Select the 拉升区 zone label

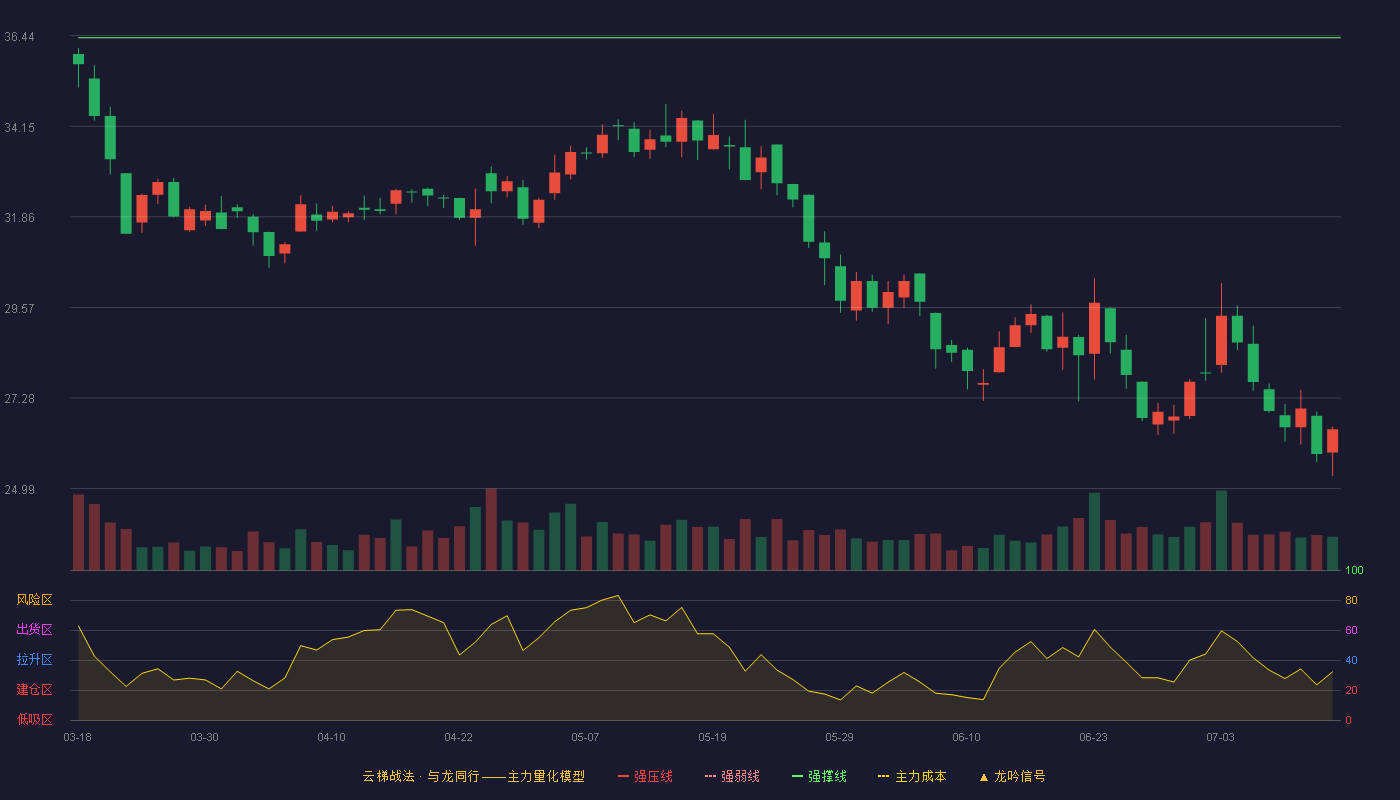[34, 660]
